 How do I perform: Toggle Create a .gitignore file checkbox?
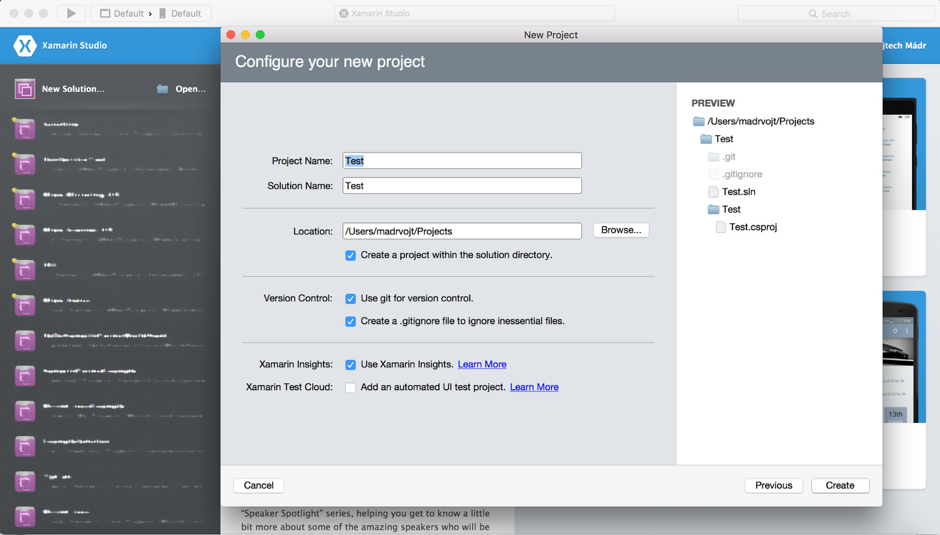(x=351, y=321)
